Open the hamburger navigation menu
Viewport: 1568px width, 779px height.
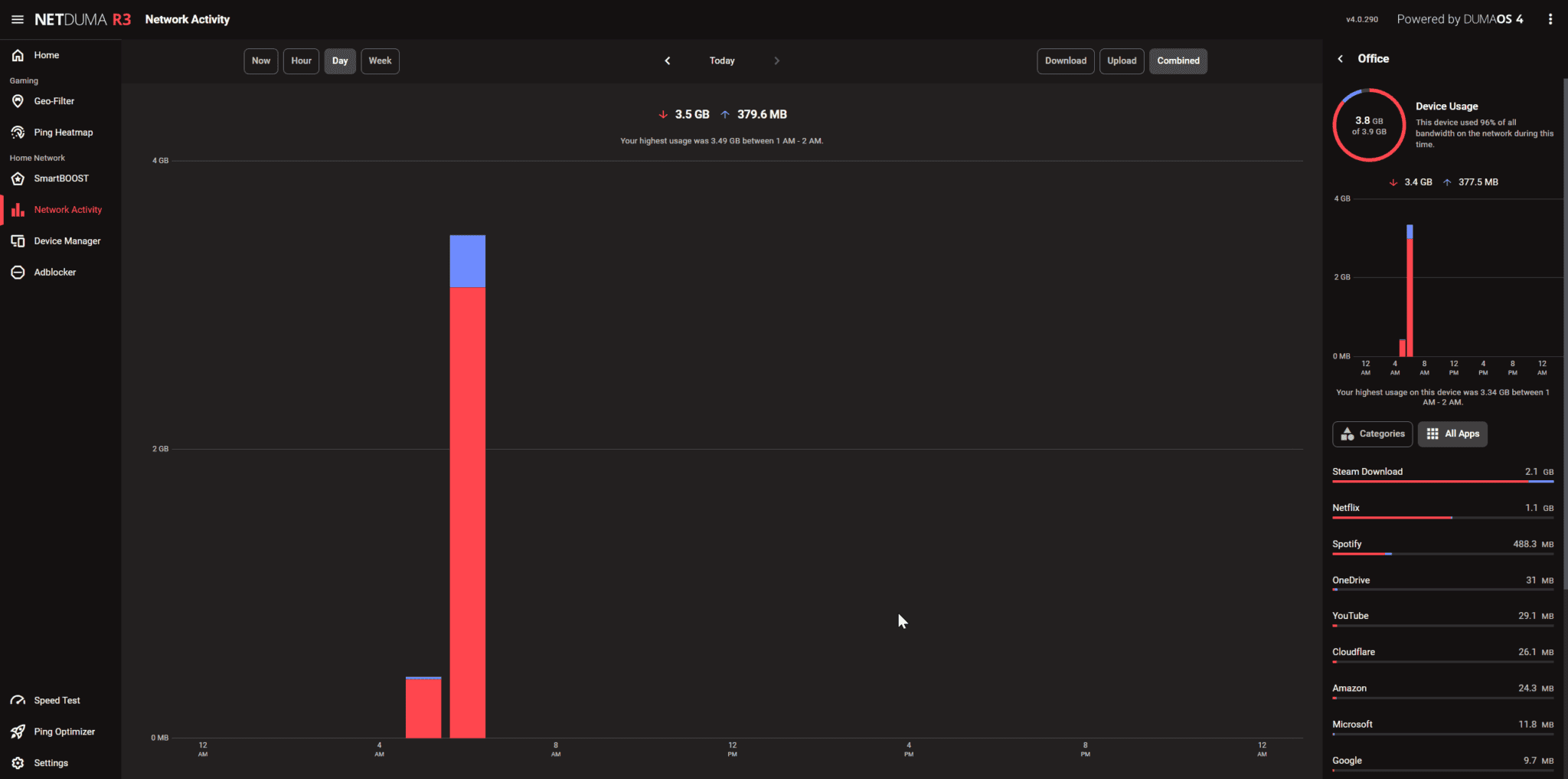pyautogui.click(x=17, y=19)
